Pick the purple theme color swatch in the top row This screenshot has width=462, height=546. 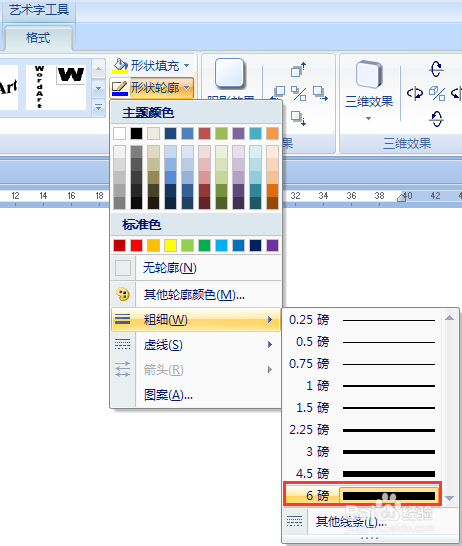[238, 133]
